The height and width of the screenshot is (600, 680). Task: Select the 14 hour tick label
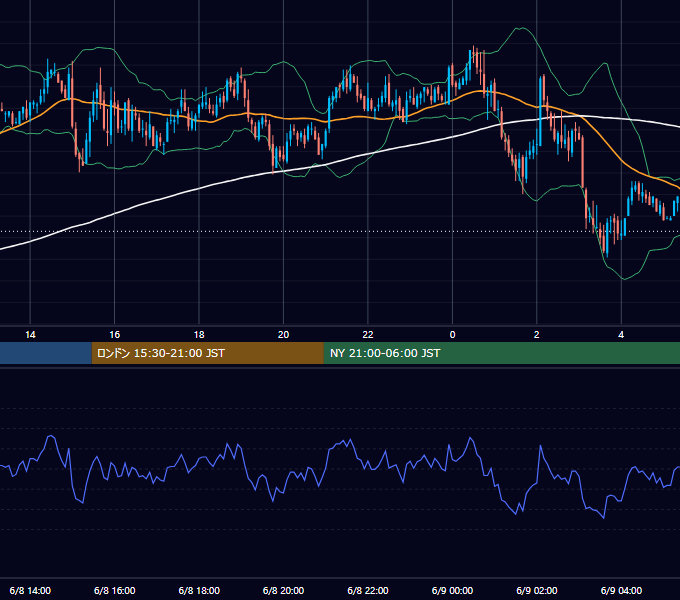click(x=30, y=335)
